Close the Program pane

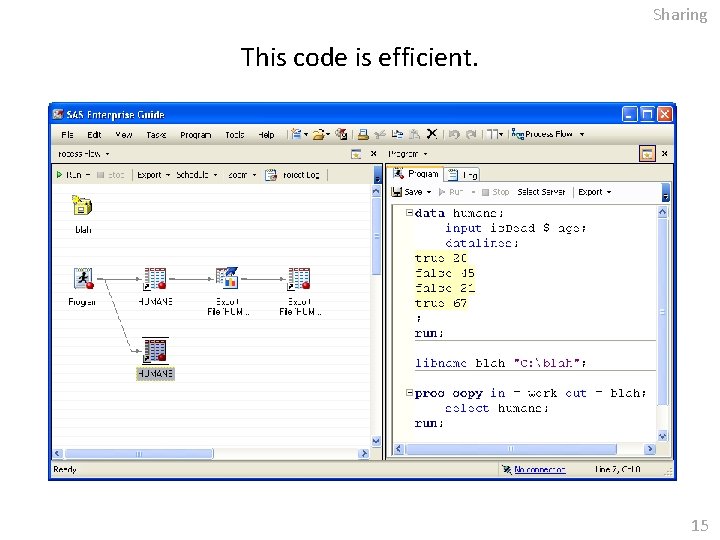click(664, 154)
